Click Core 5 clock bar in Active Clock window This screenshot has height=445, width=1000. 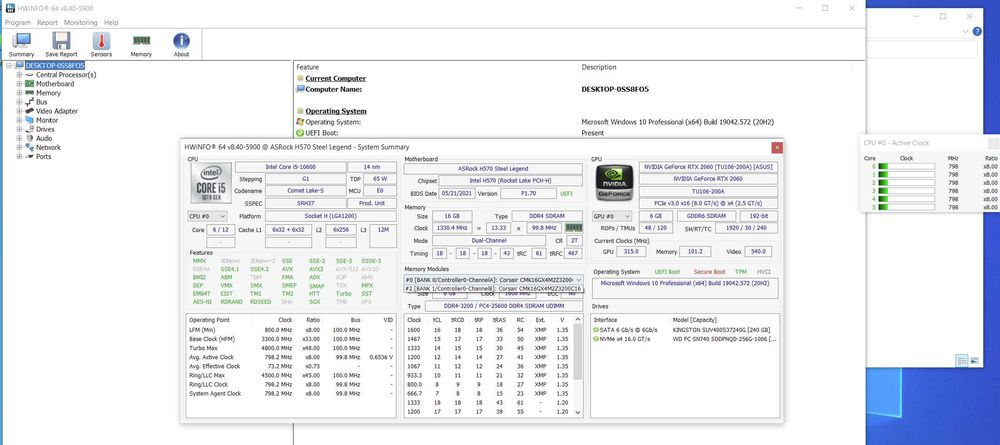point(906,207)
